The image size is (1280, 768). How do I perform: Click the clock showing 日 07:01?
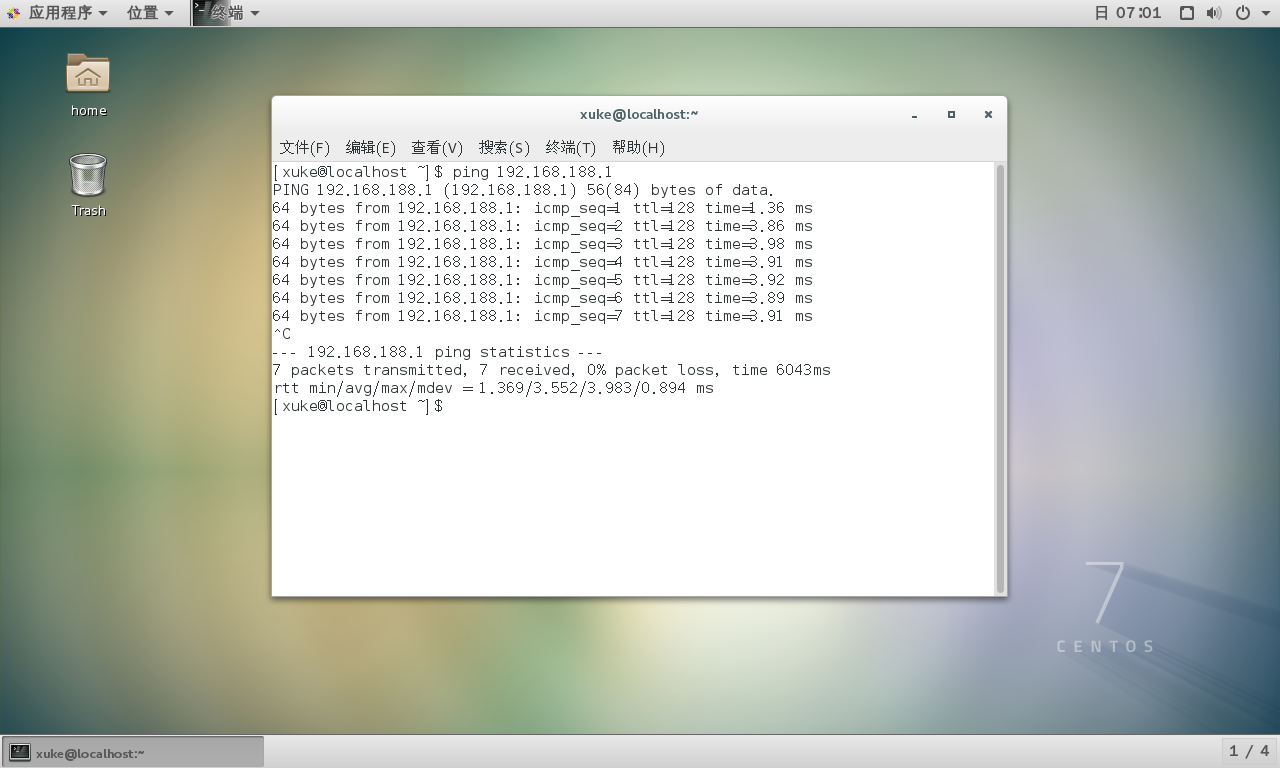[x=1128, y=13]
